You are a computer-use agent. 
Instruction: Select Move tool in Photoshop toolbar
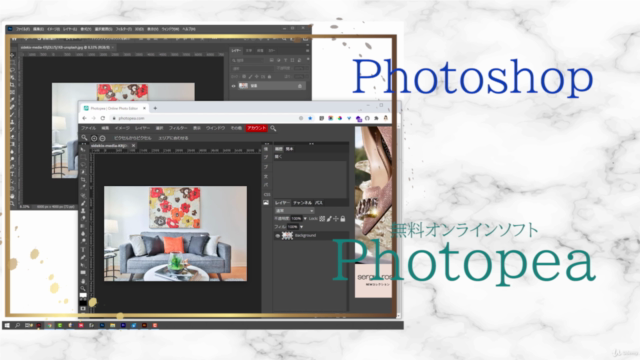[13, 55]
